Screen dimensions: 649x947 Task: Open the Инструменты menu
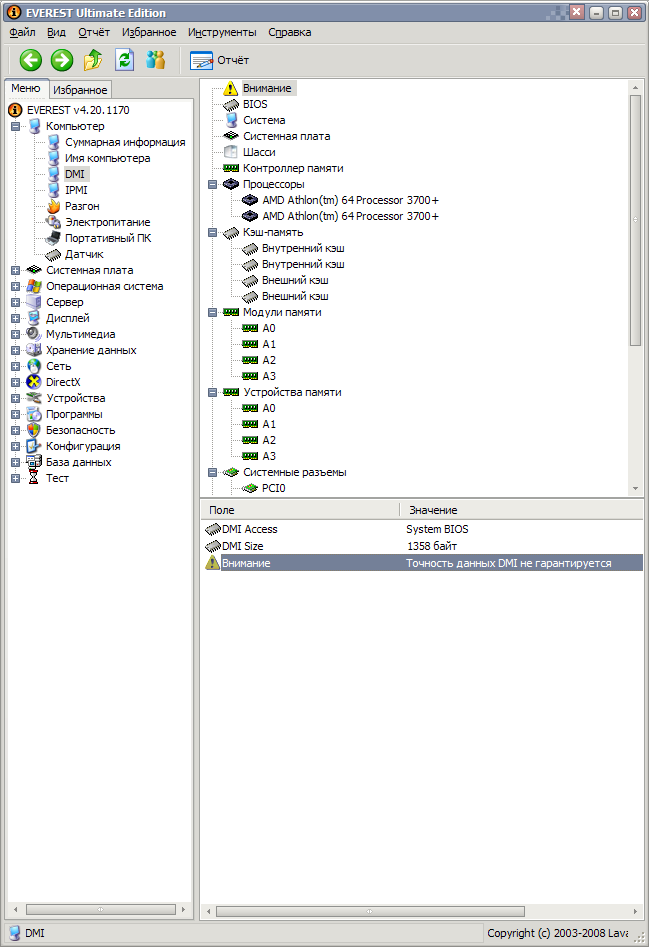click(222, 32)
